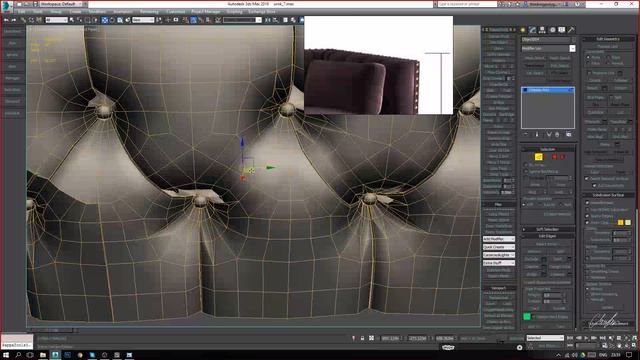The width and height of the screenshot is (640, 360).
Task: Select Element sub-object level icon
Action: pos(562,157)
